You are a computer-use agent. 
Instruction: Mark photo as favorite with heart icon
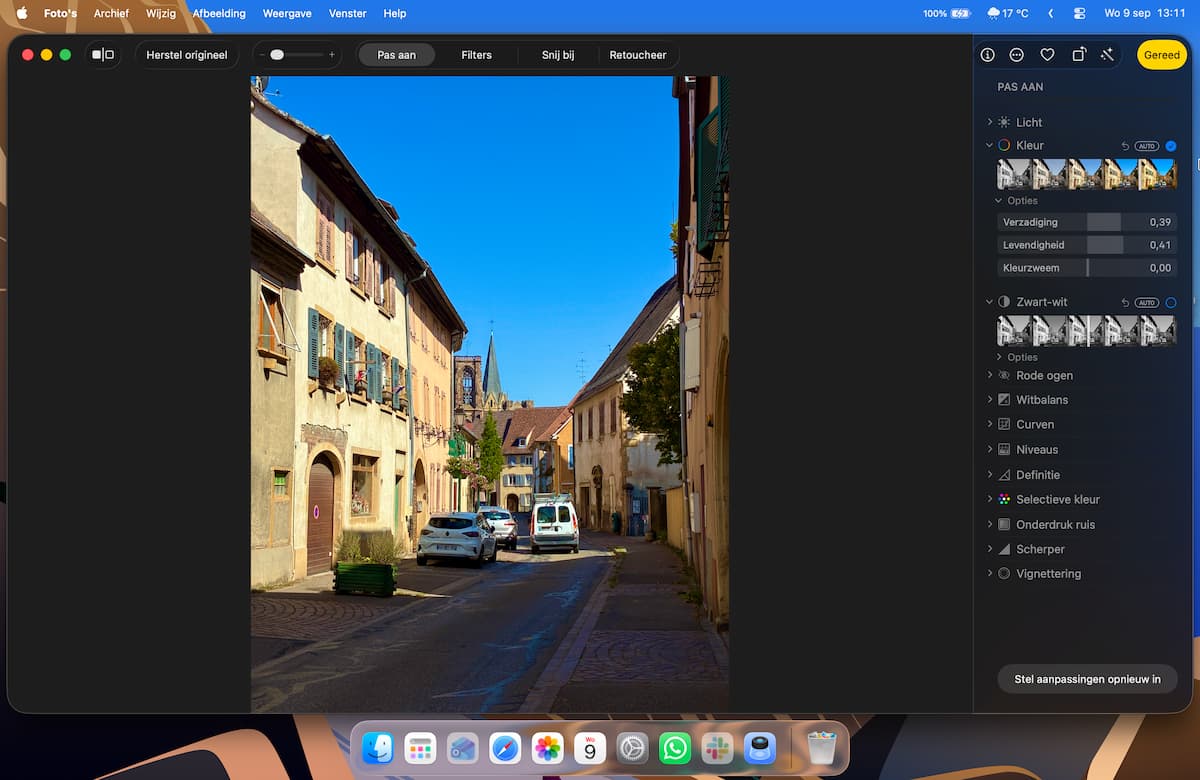[x=1047, y=55]
